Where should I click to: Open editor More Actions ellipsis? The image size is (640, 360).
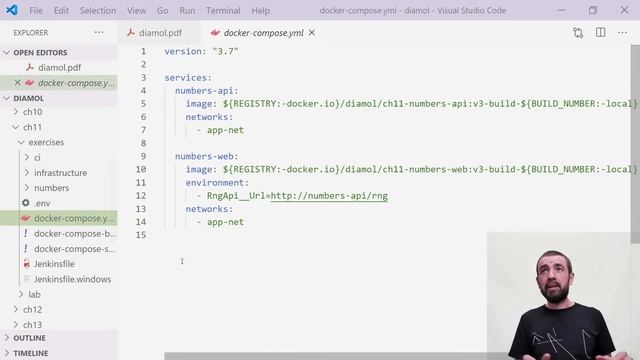(x=622, y=32)
